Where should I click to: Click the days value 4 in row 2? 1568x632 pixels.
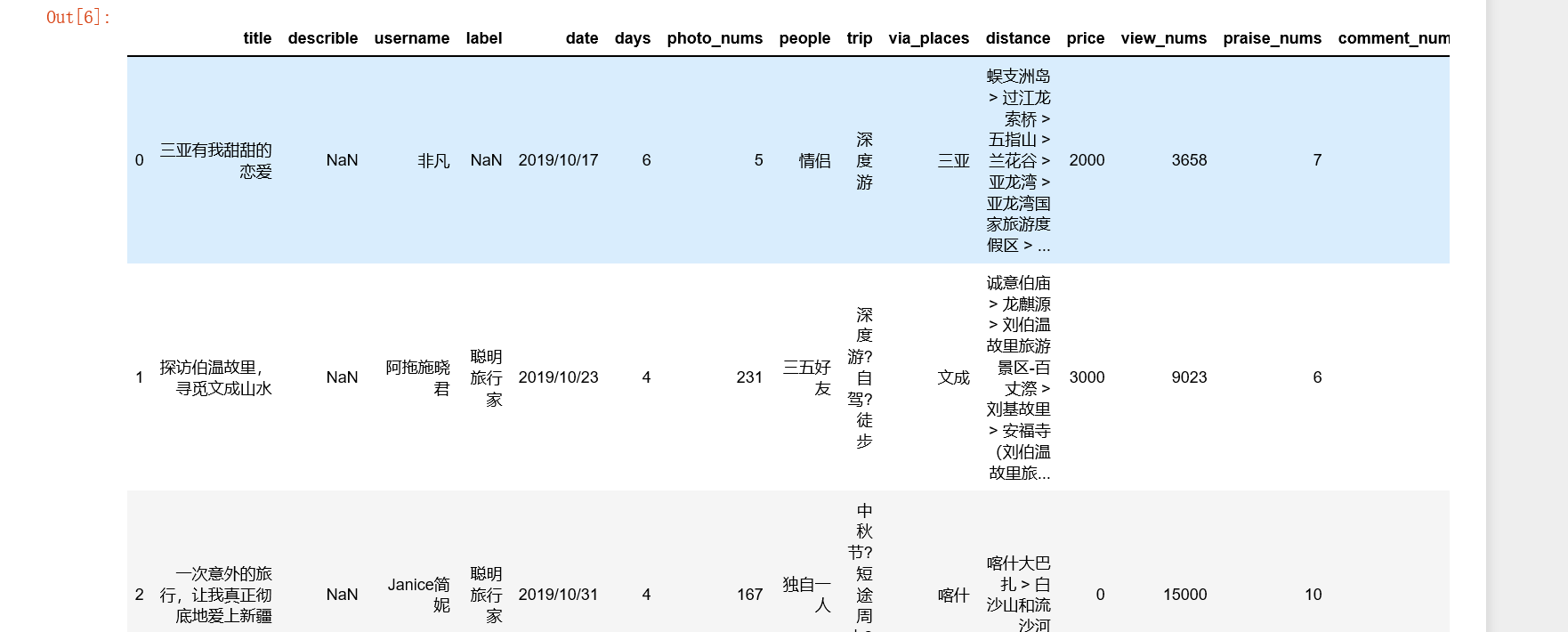coord(646,595)
